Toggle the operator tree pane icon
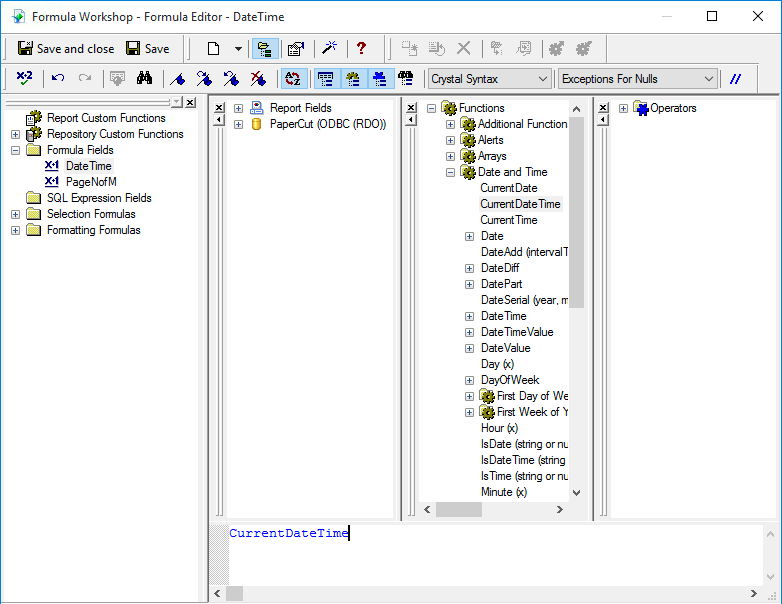782x604 pixels. (x=380, y=78)
